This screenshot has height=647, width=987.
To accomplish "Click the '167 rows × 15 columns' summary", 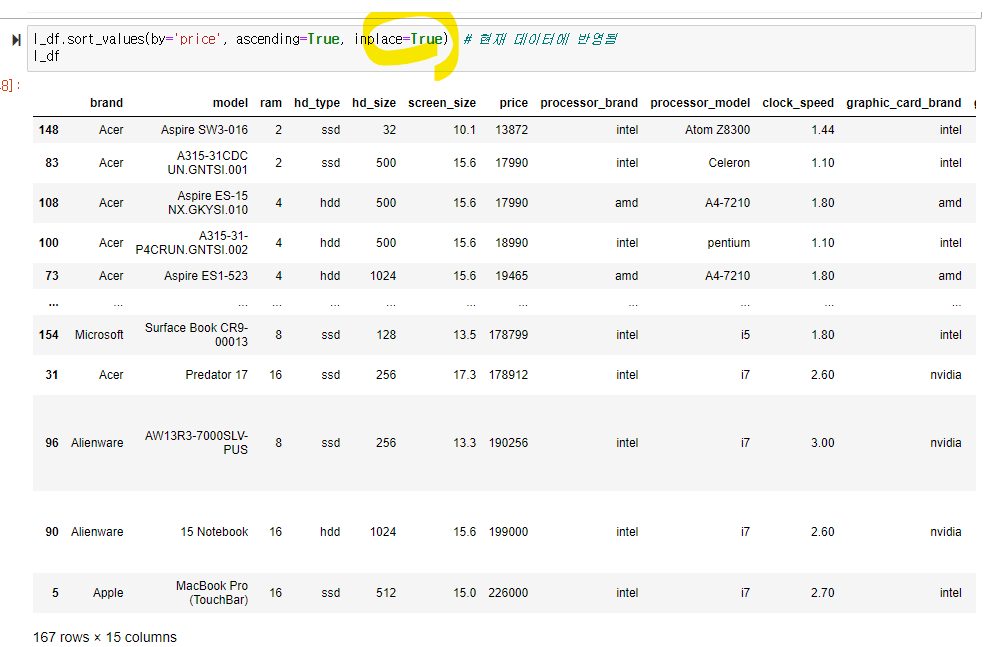I will coord(104,637).
